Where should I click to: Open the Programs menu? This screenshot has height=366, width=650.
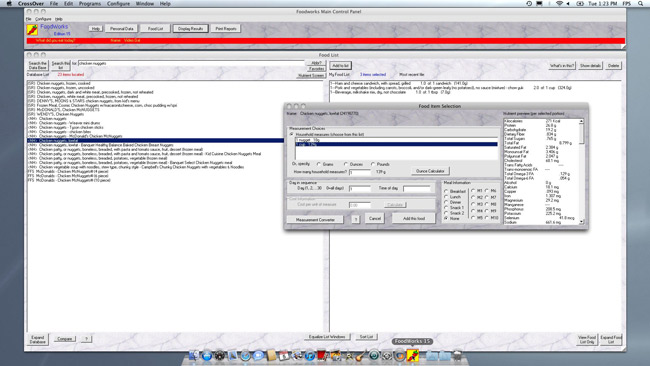(x=90, y=3)
